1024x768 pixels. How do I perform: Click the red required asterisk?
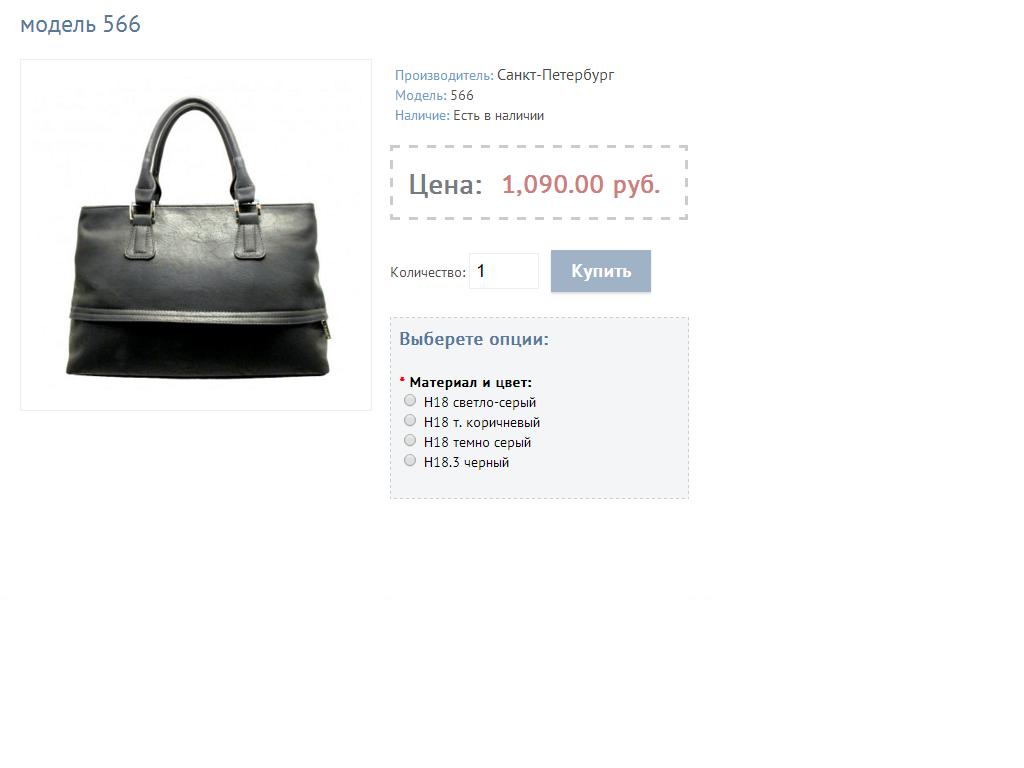[402, 380]
